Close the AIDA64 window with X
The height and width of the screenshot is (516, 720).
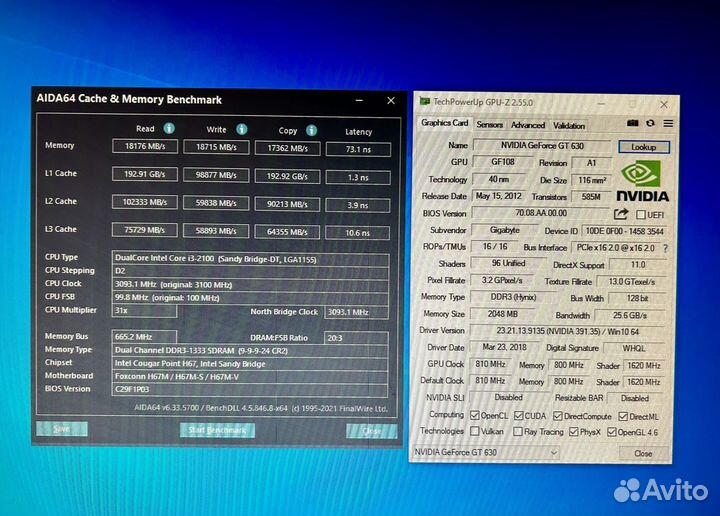point(391,101)
